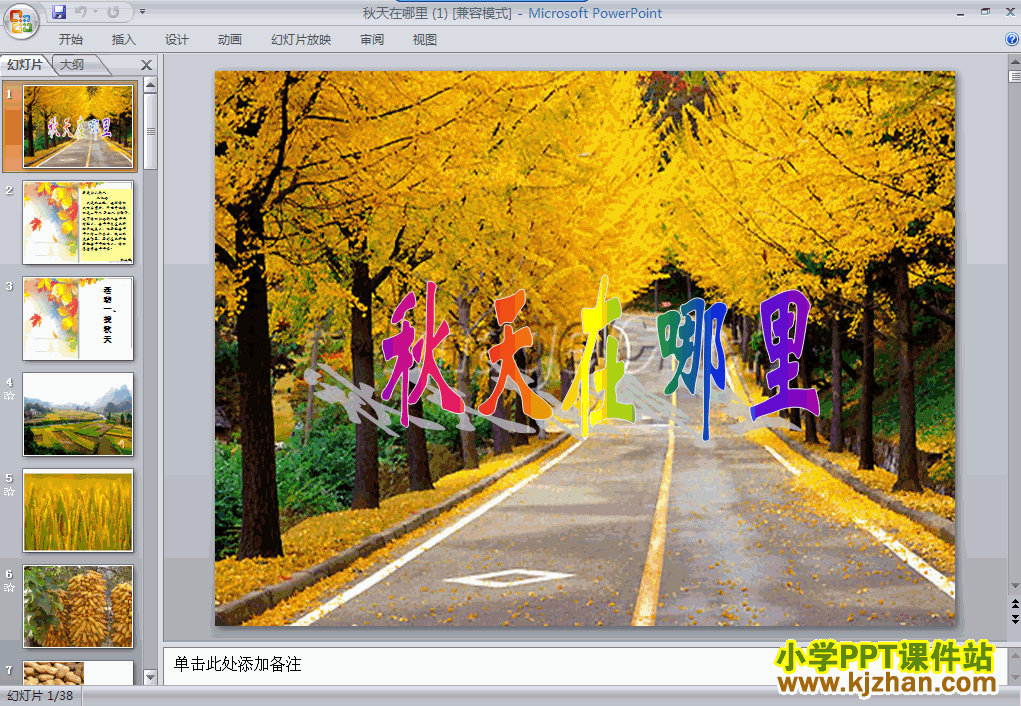Switch to the 动画 ribbon tab
The height and width of the screenshot is (706, 1021).
[229, 40]
